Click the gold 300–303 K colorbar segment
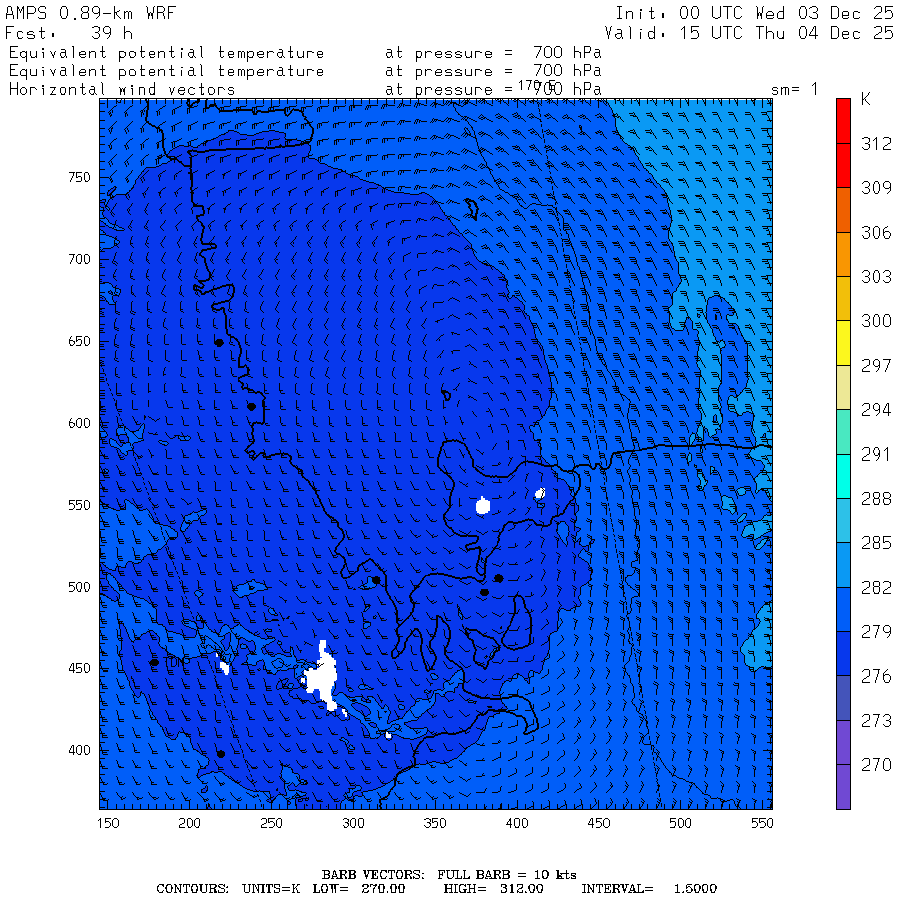 pyautogui.click(x=843, y=298)
